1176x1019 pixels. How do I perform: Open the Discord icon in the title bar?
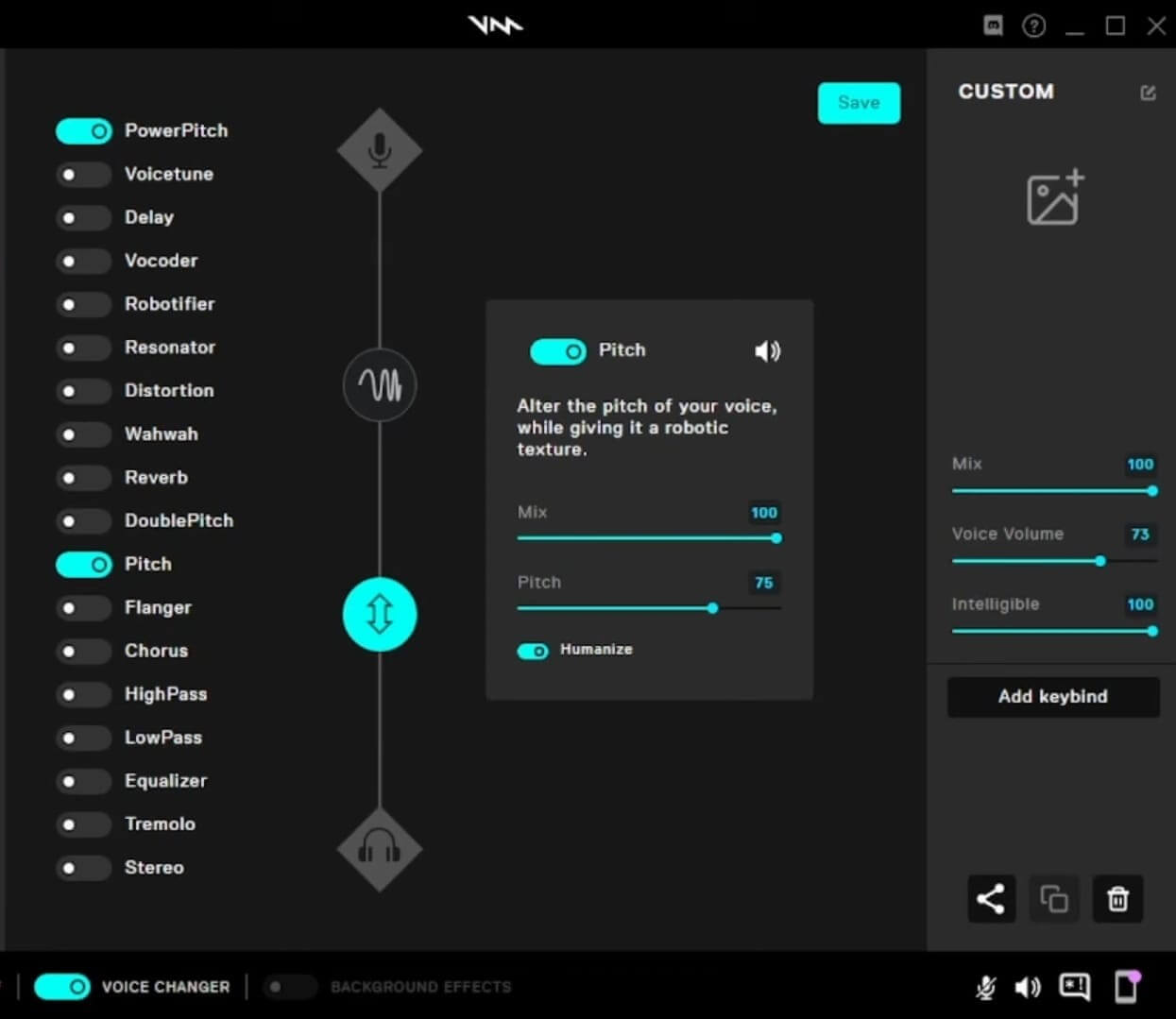pyautogui.click(x=993, y=25)
